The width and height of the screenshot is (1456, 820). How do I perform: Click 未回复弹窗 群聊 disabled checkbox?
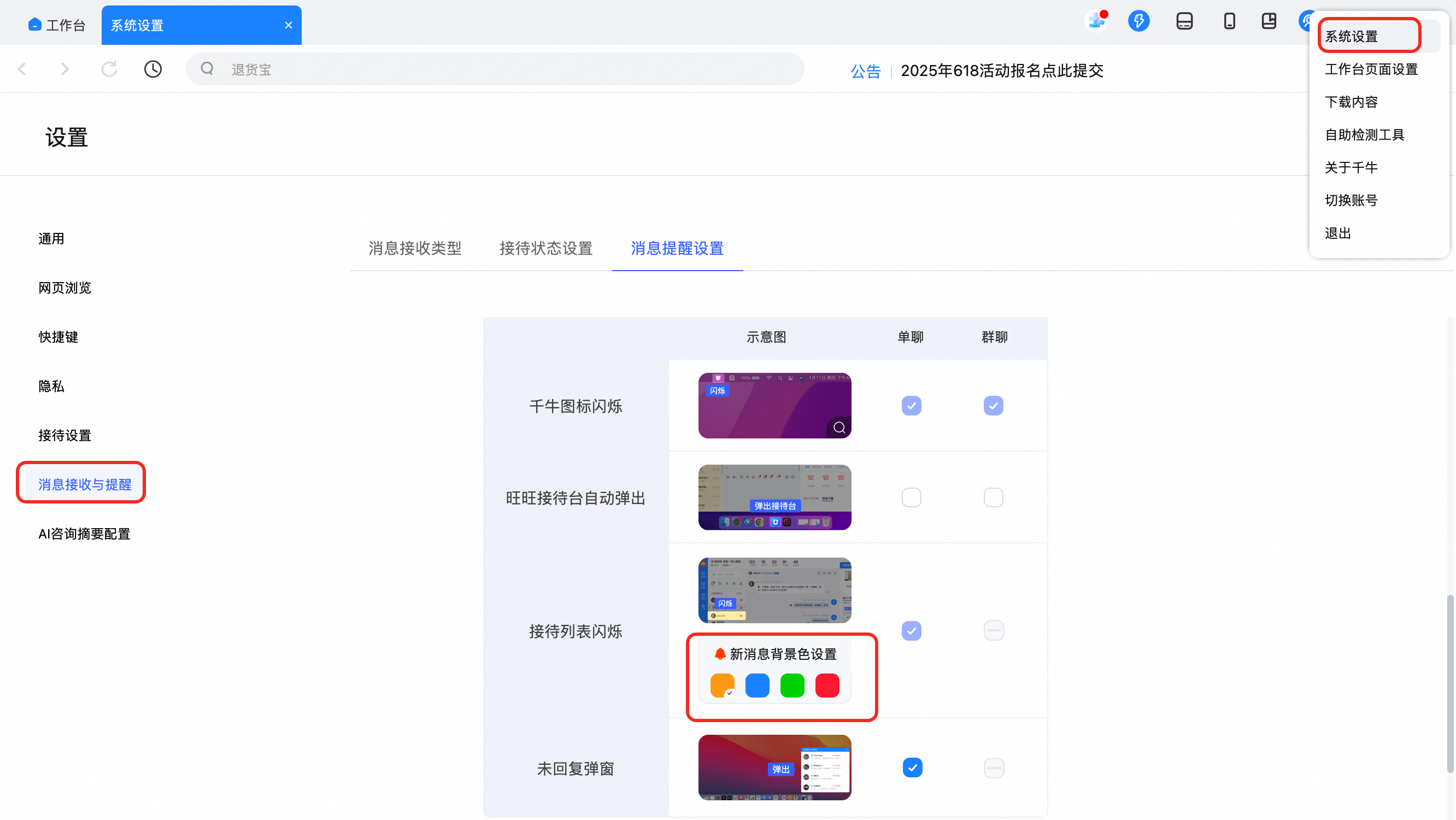point(994,768)
